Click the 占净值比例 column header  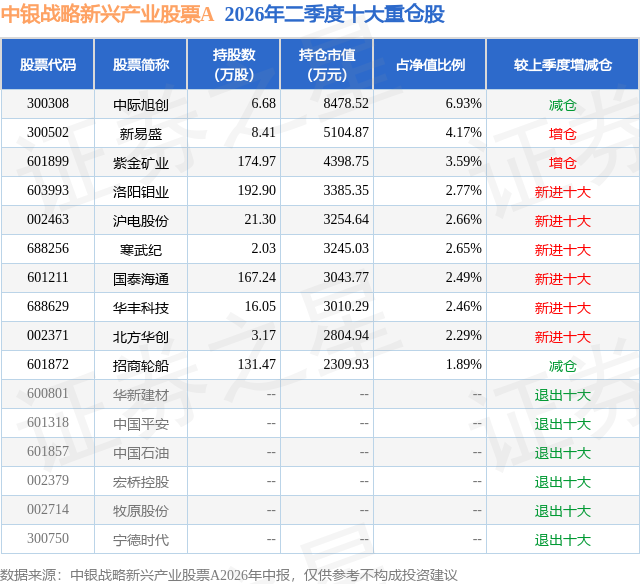pos(430,64)
